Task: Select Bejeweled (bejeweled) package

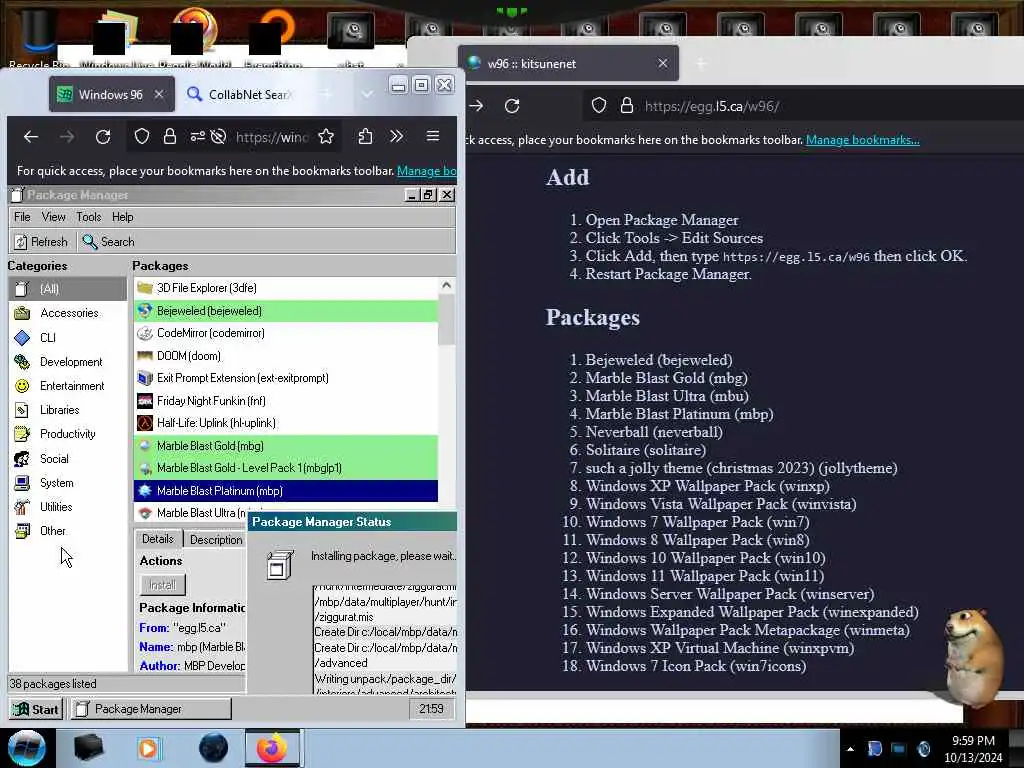Action: click(x=285, y=311)
